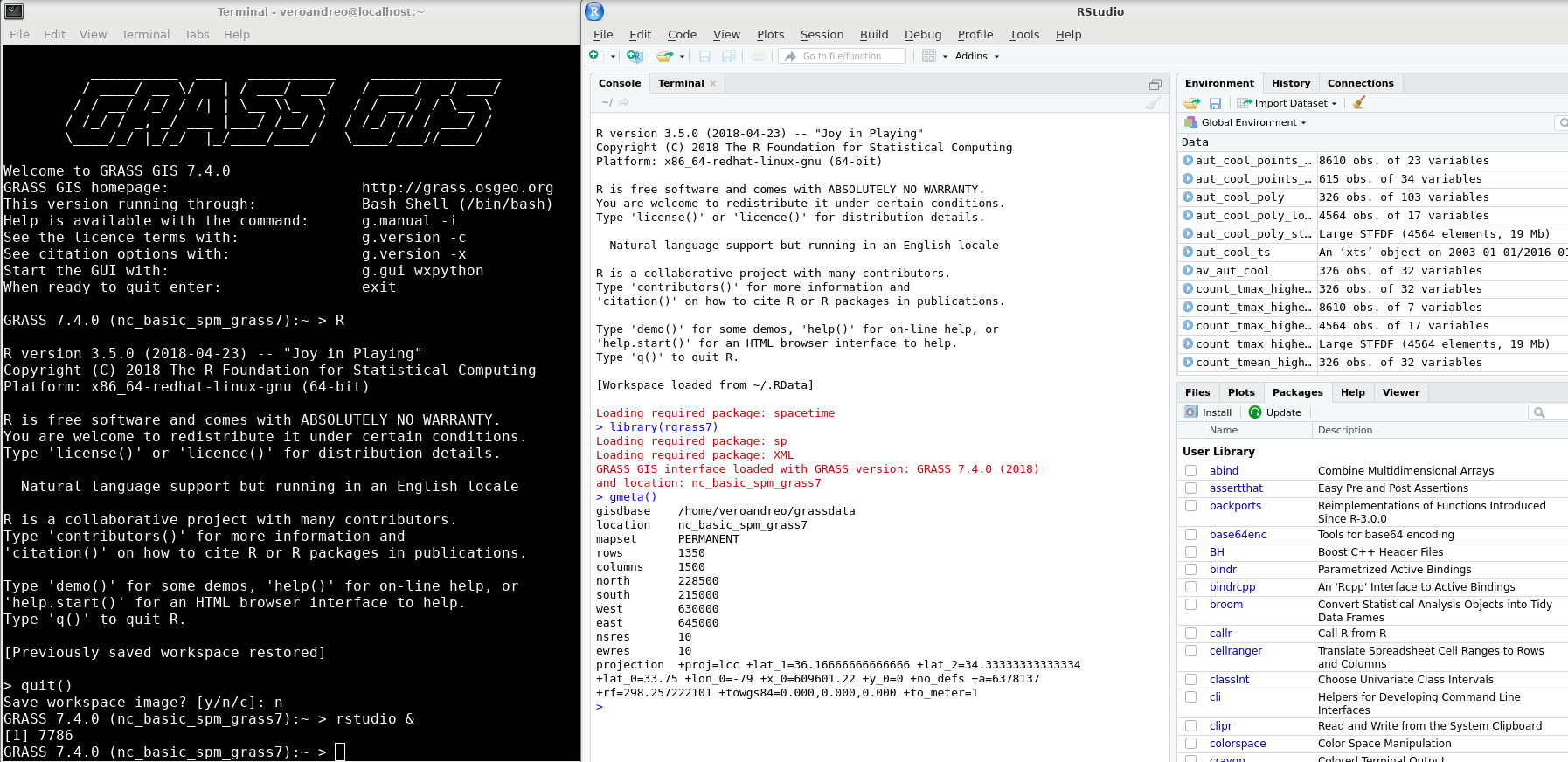This screenshot has height=762, width=1568.
Task: Tick the cellranger package checkbox
Action: point(1190,651)
